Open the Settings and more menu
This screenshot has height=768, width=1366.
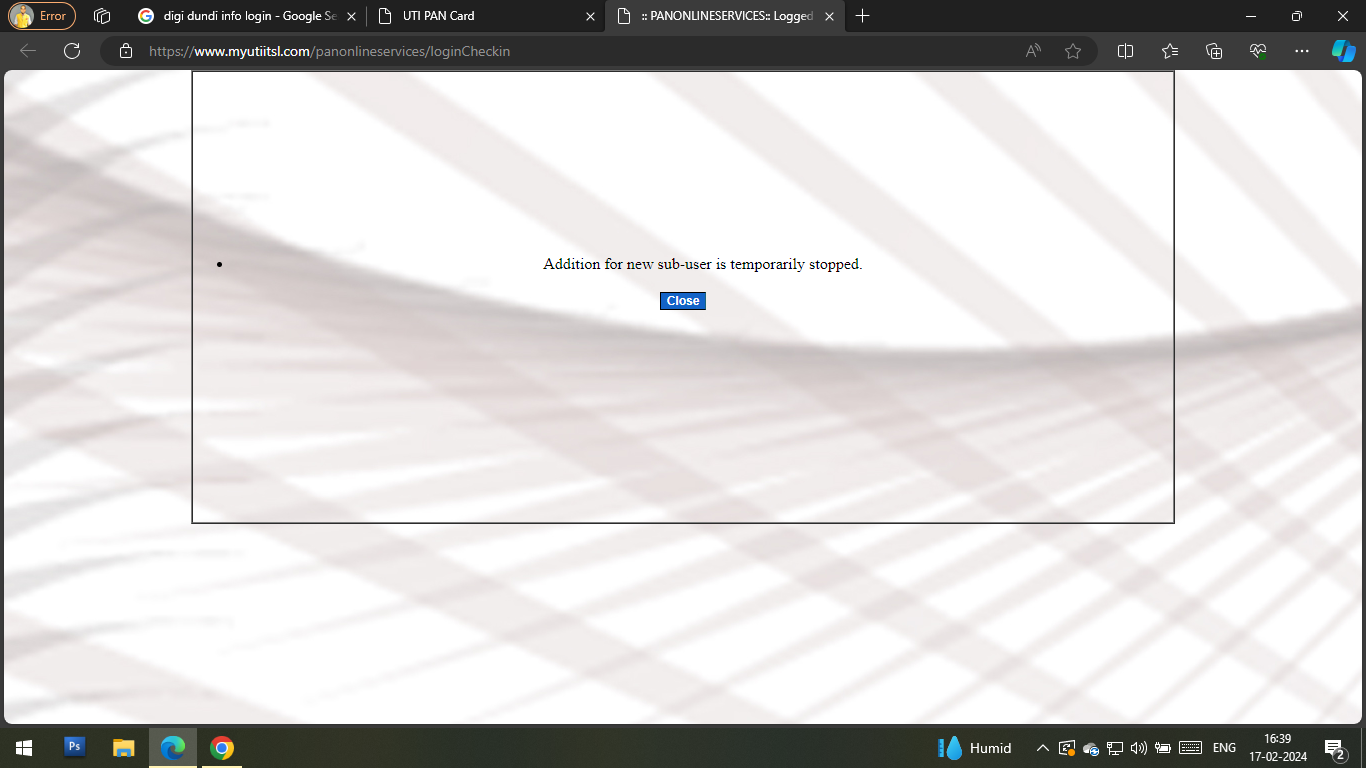(1301, 51)
